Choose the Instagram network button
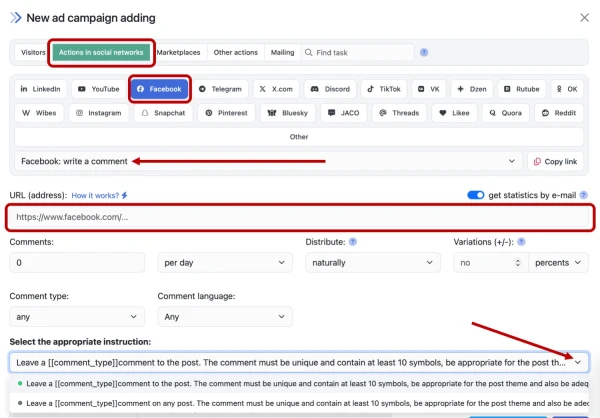The height and width of the screenshot is (418, 600). [x=98, y=113]
